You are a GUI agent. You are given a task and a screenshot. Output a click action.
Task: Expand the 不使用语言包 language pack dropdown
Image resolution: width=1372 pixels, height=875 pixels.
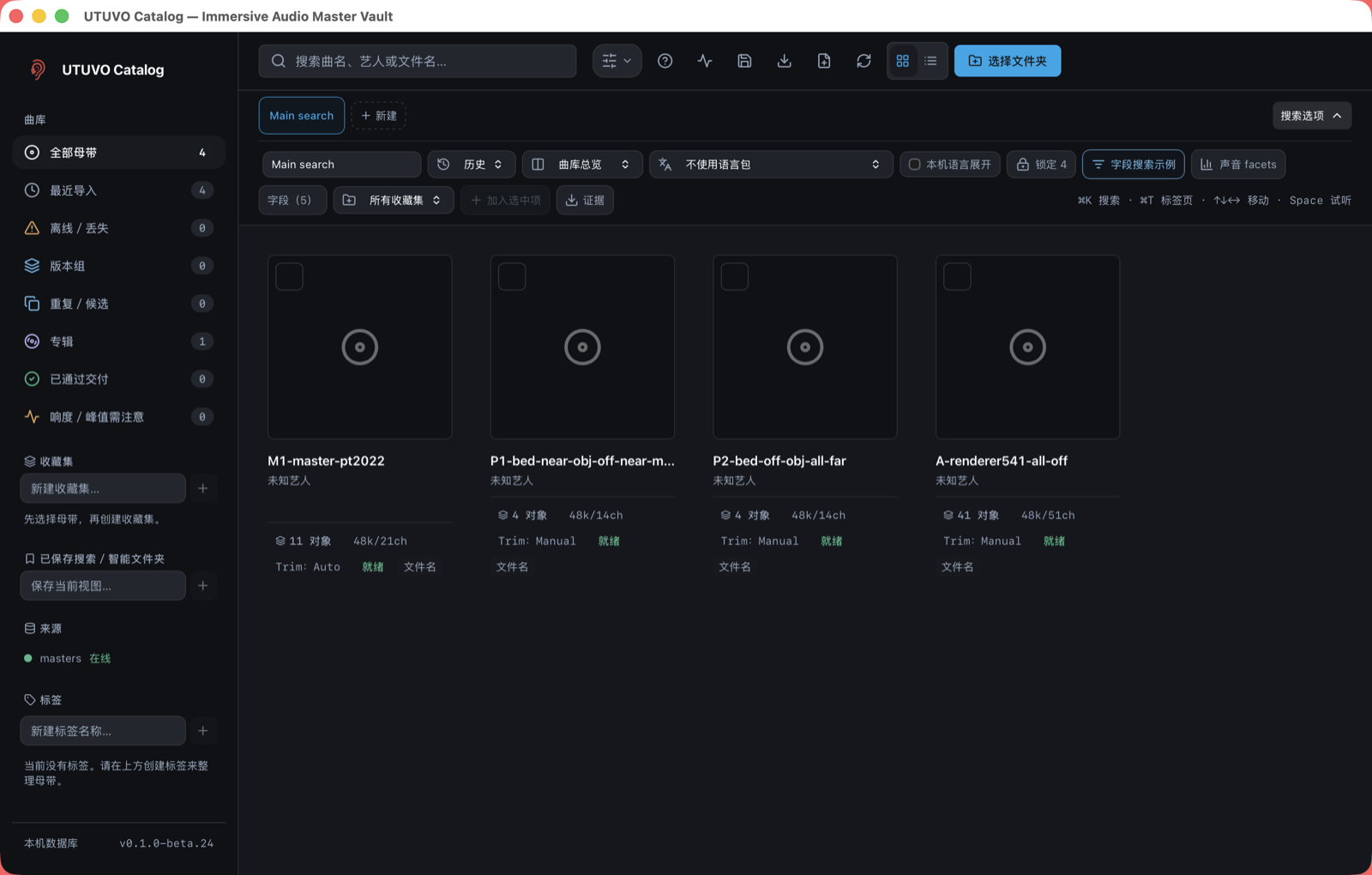coord(771,165)
